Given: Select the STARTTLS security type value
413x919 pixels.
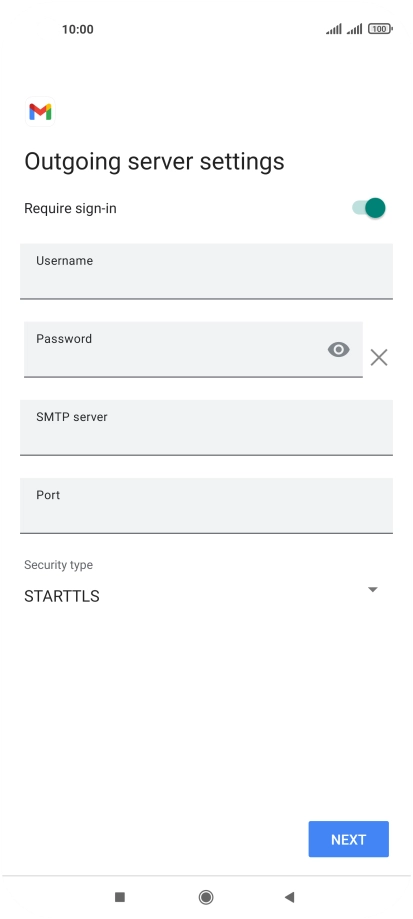Looking at the screenshot, I should 62,597.
